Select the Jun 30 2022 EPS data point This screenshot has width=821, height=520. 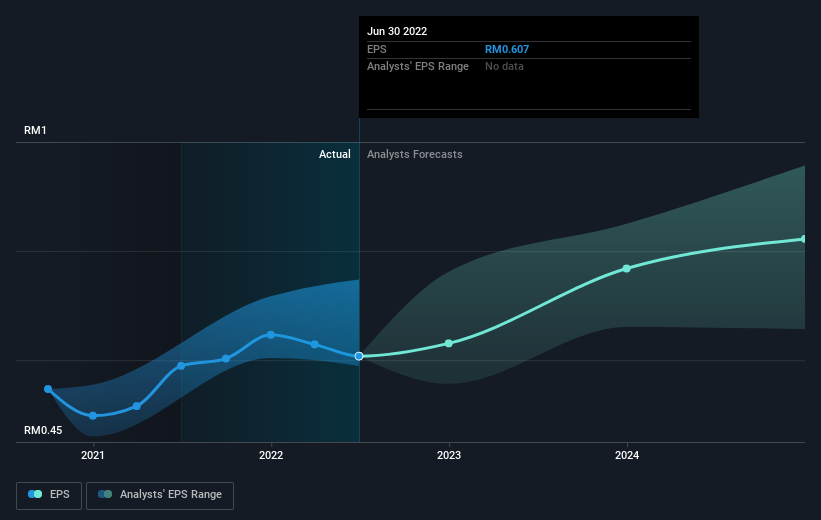pyautogui.click(x=359, y=356)
